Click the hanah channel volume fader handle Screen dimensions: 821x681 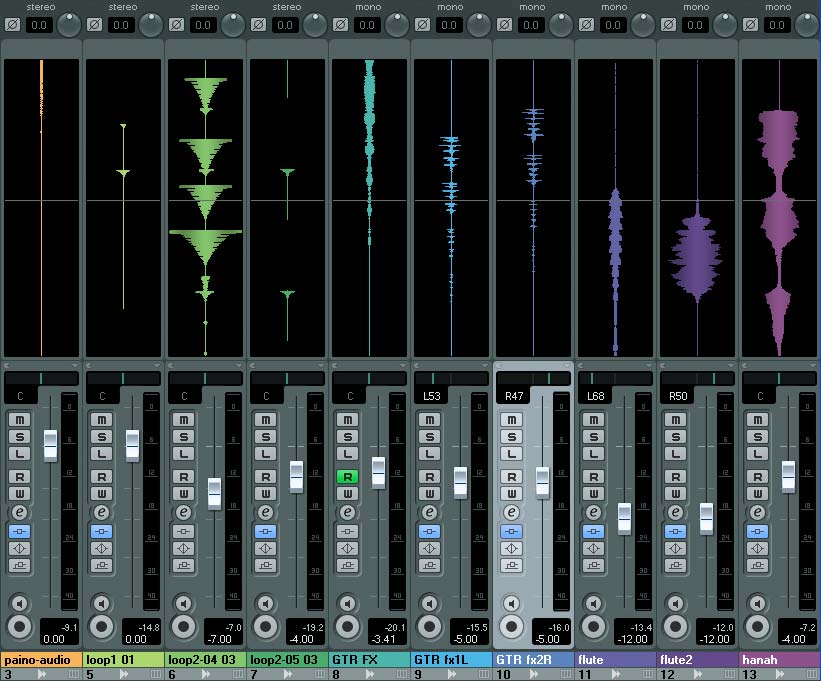[x=788, y=476]
